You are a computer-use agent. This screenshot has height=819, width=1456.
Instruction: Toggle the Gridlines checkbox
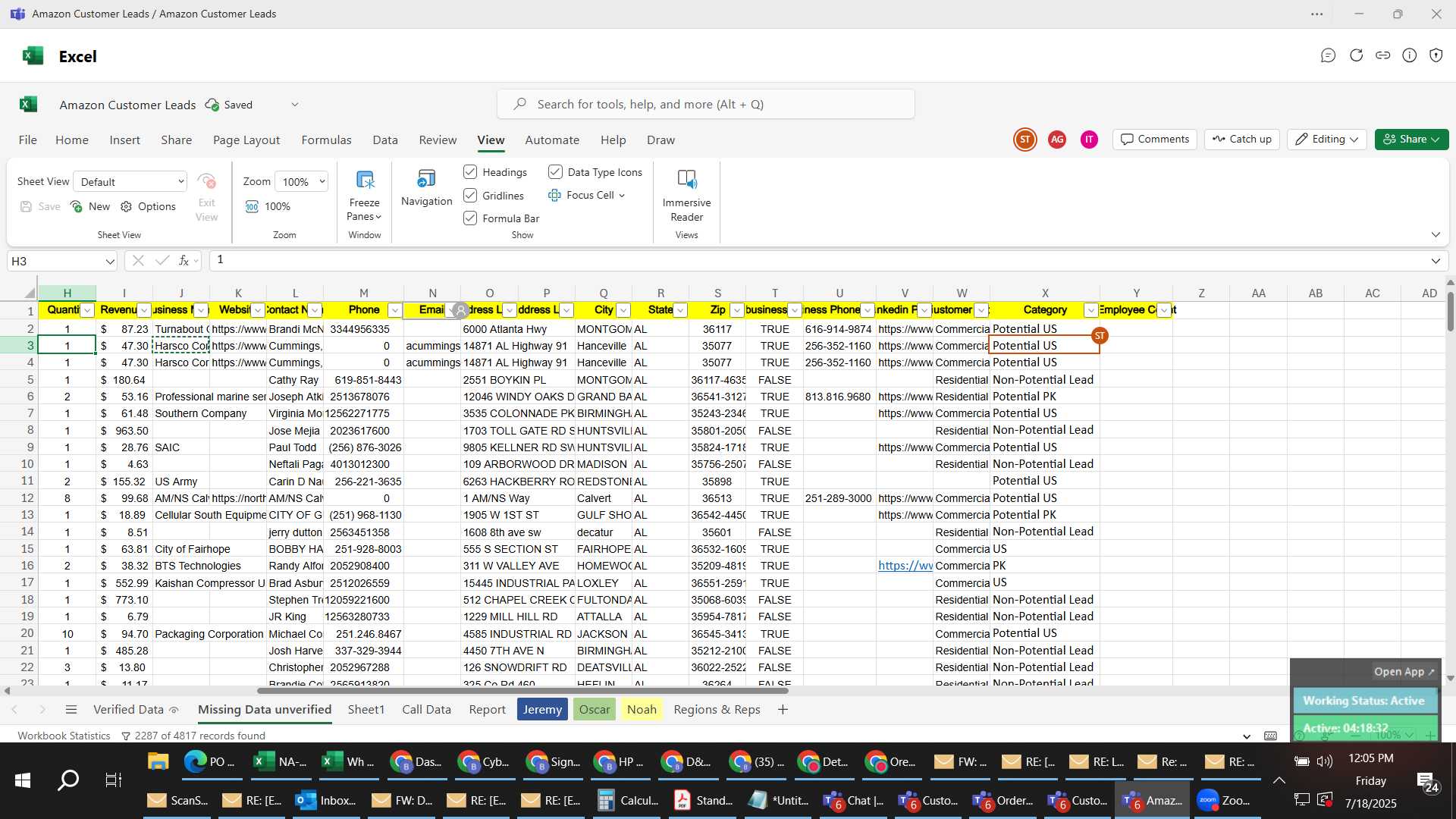point(470,196)
